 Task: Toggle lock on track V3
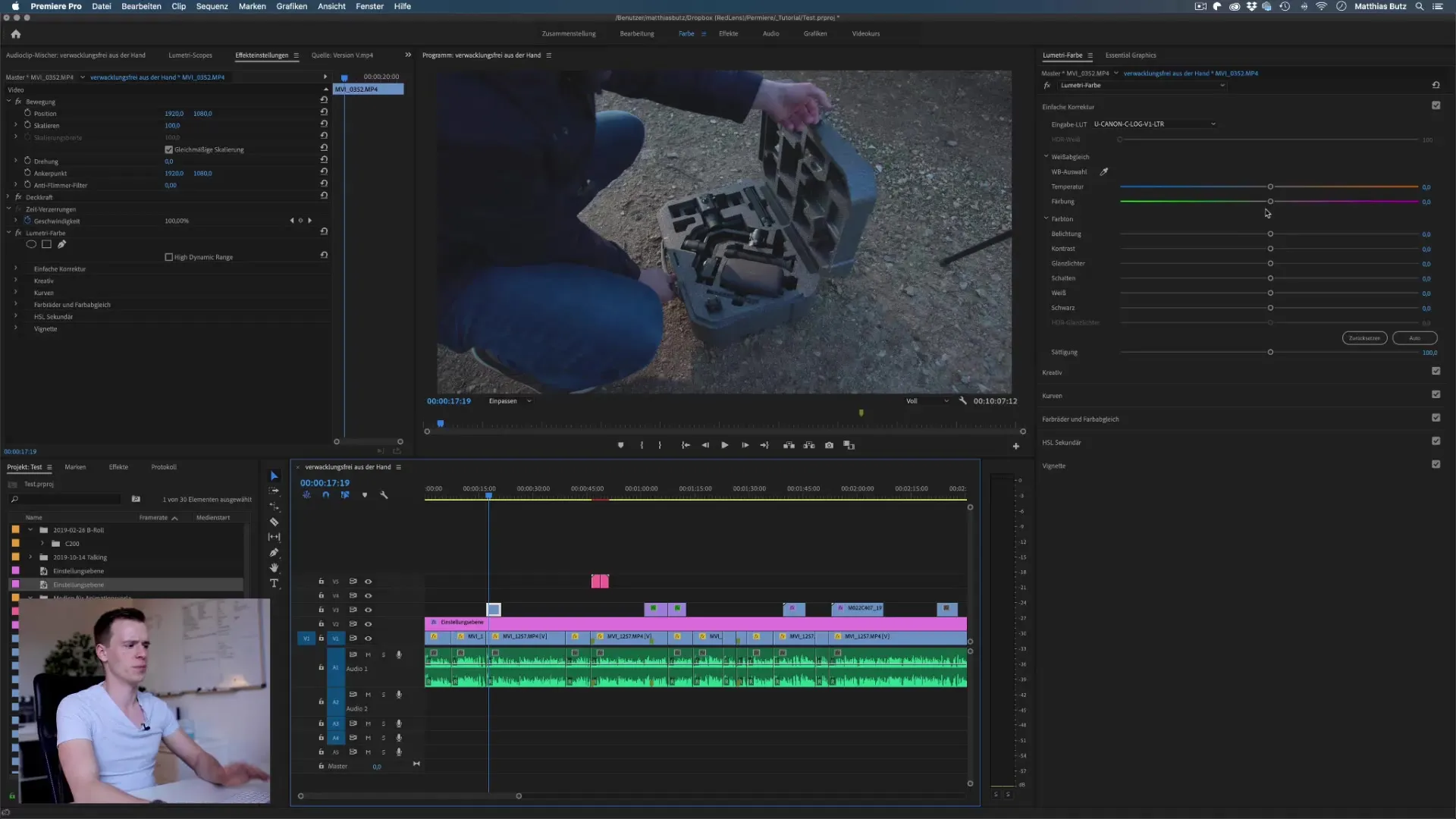click(x=322, y=610)
